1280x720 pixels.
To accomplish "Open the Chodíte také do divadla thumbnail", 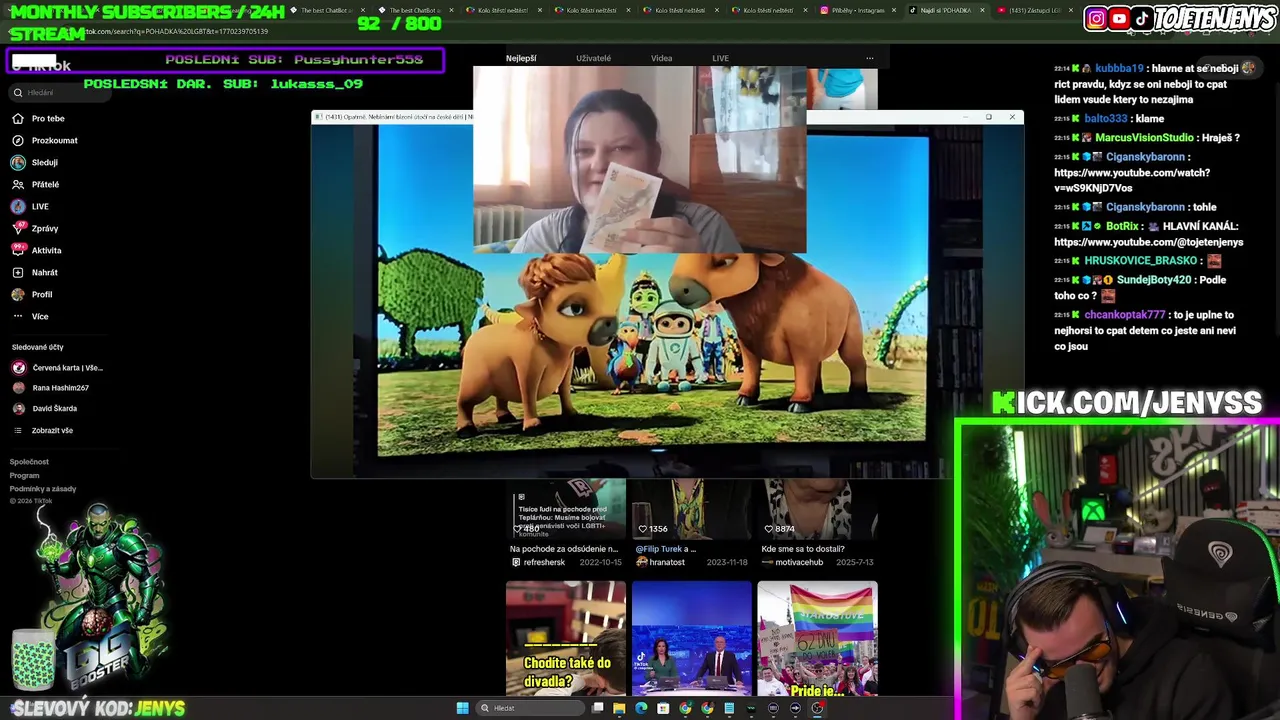I will [566, 638].
